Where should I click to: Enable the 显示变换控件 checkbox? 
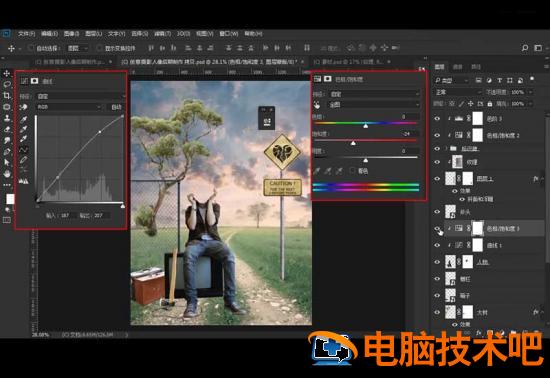point(99,48)
